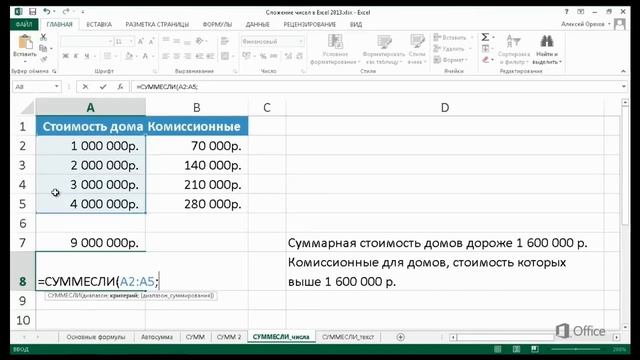The height and width of the screenshot is (360, 640).
Task: Increase the font size
Action: [x=141, y=42]
